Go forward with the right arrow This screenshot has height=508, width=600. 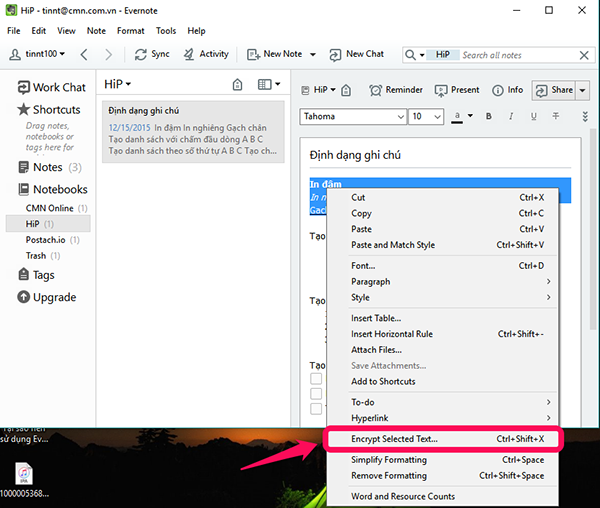point(109,55)
